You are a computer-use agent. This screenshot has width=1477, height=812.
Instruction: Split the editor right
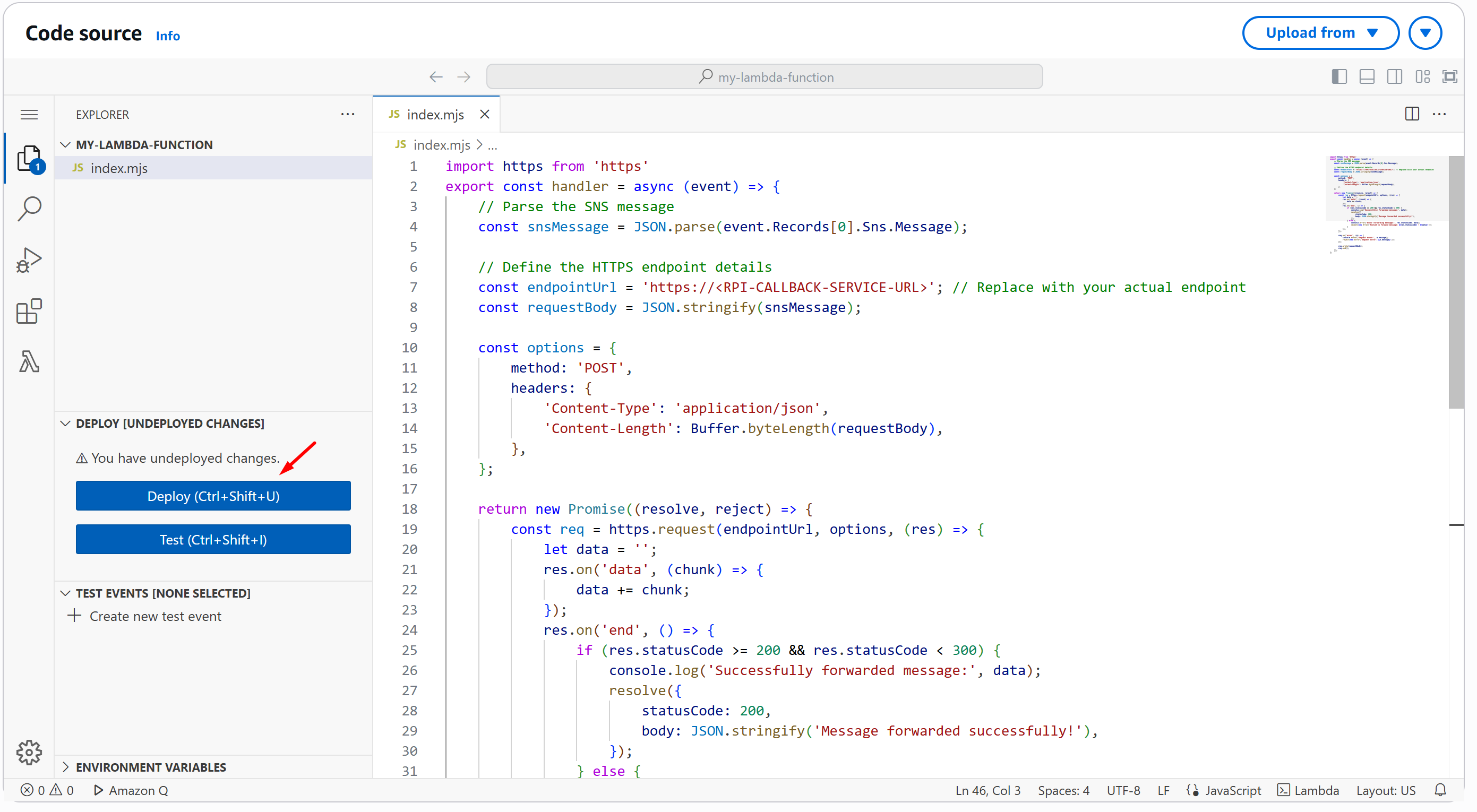(1412, 114)
